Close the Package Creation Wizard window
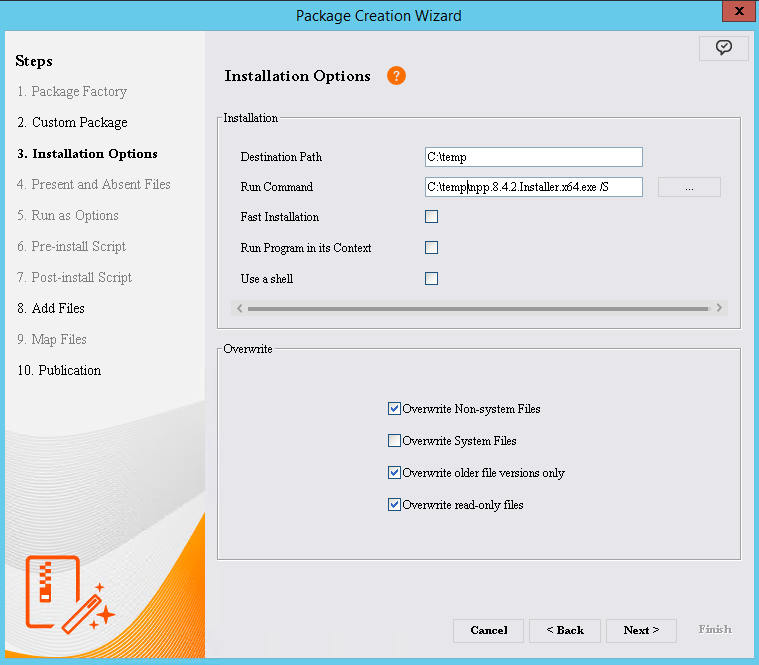The height and width of the screenshot is (665, 759). pos(737,13)
